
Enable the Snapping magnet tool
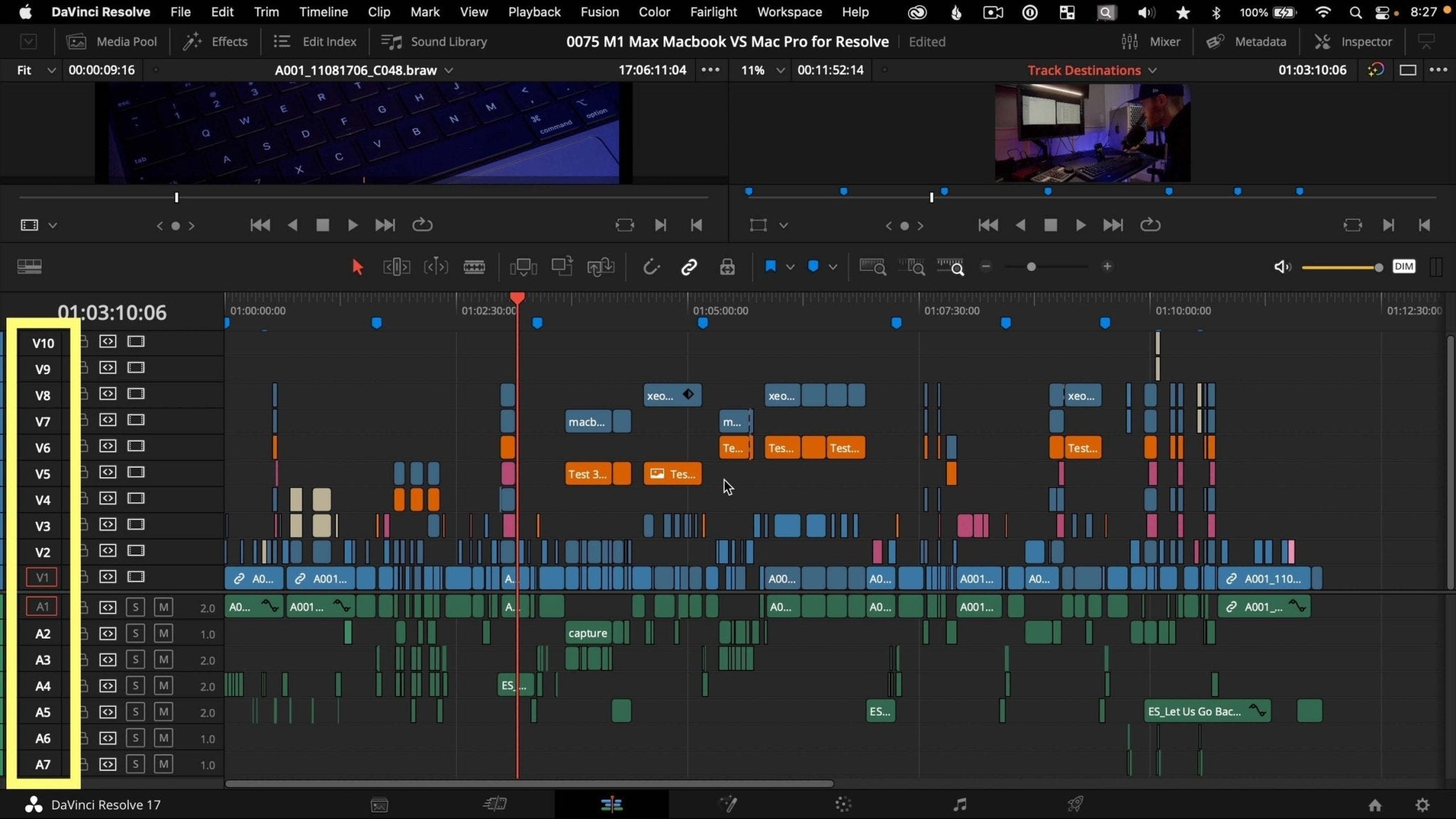(x=652, y=267)
